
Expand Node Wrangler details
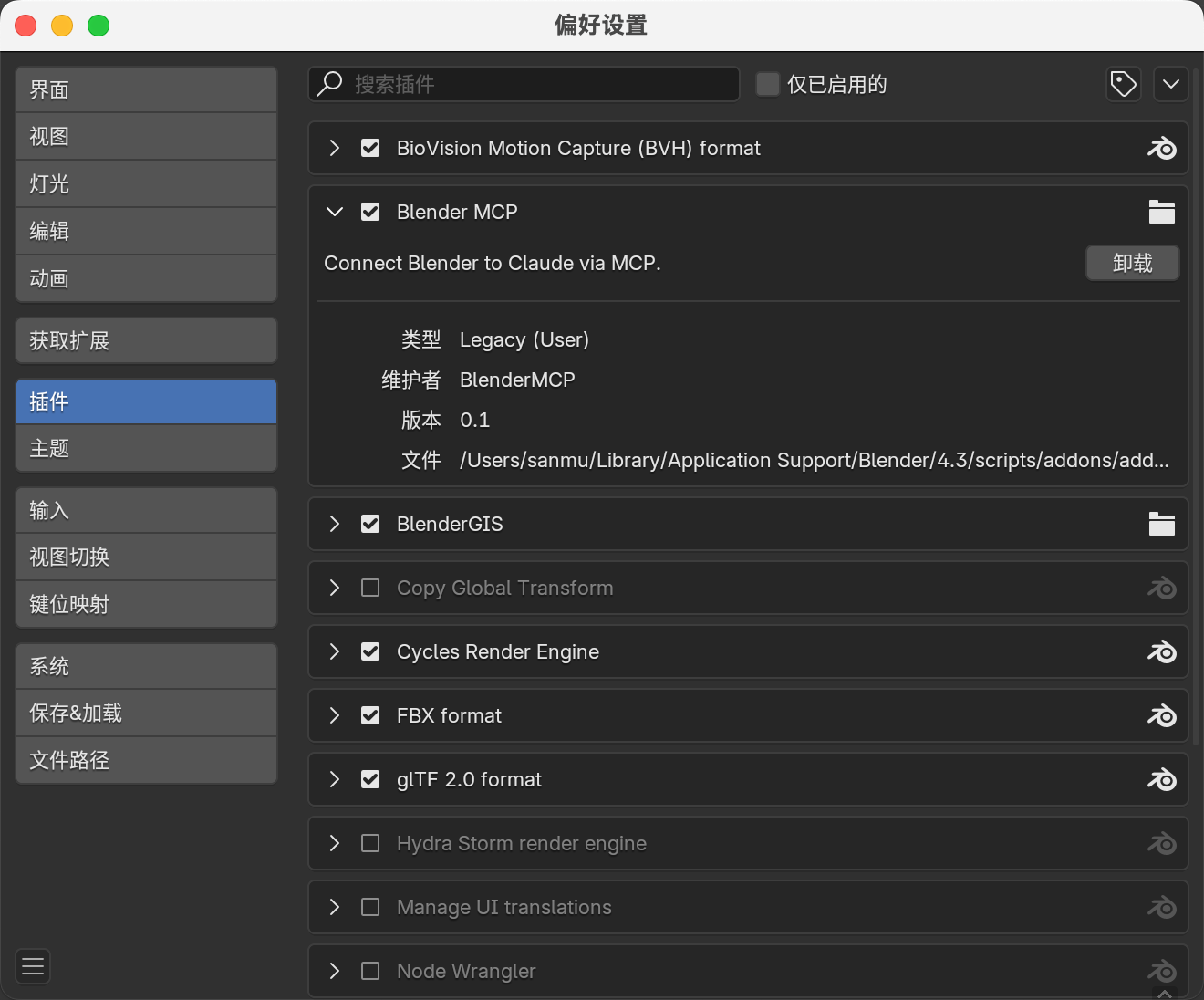[x=335, y=971]
